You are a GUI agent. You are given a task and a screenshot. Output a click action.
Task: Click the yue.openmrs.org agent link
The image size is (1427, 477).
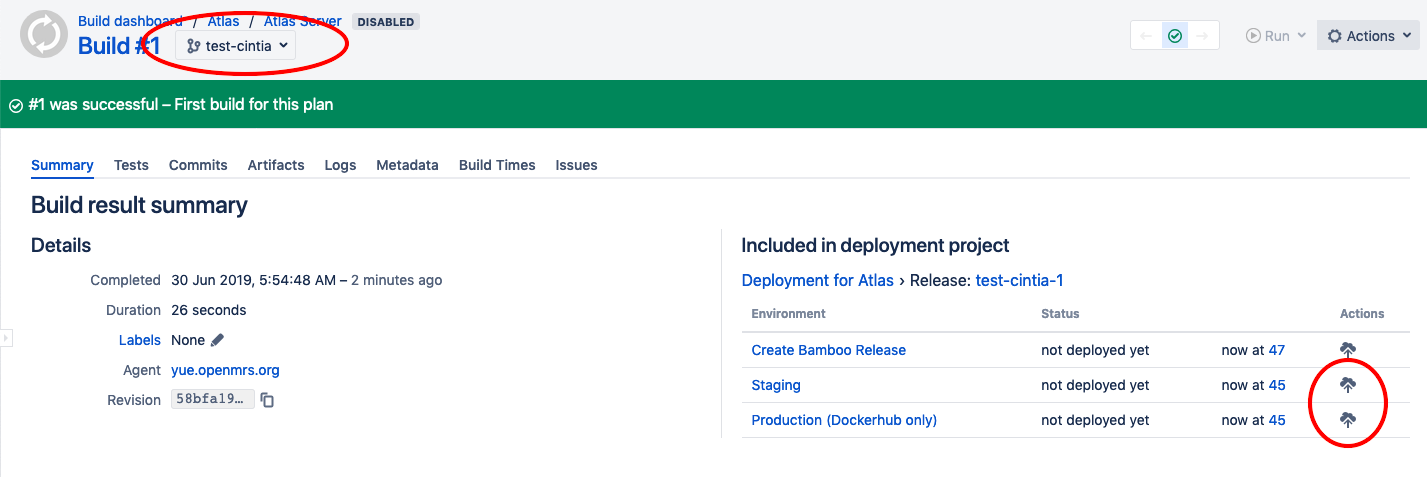click(x=225, y=370)
